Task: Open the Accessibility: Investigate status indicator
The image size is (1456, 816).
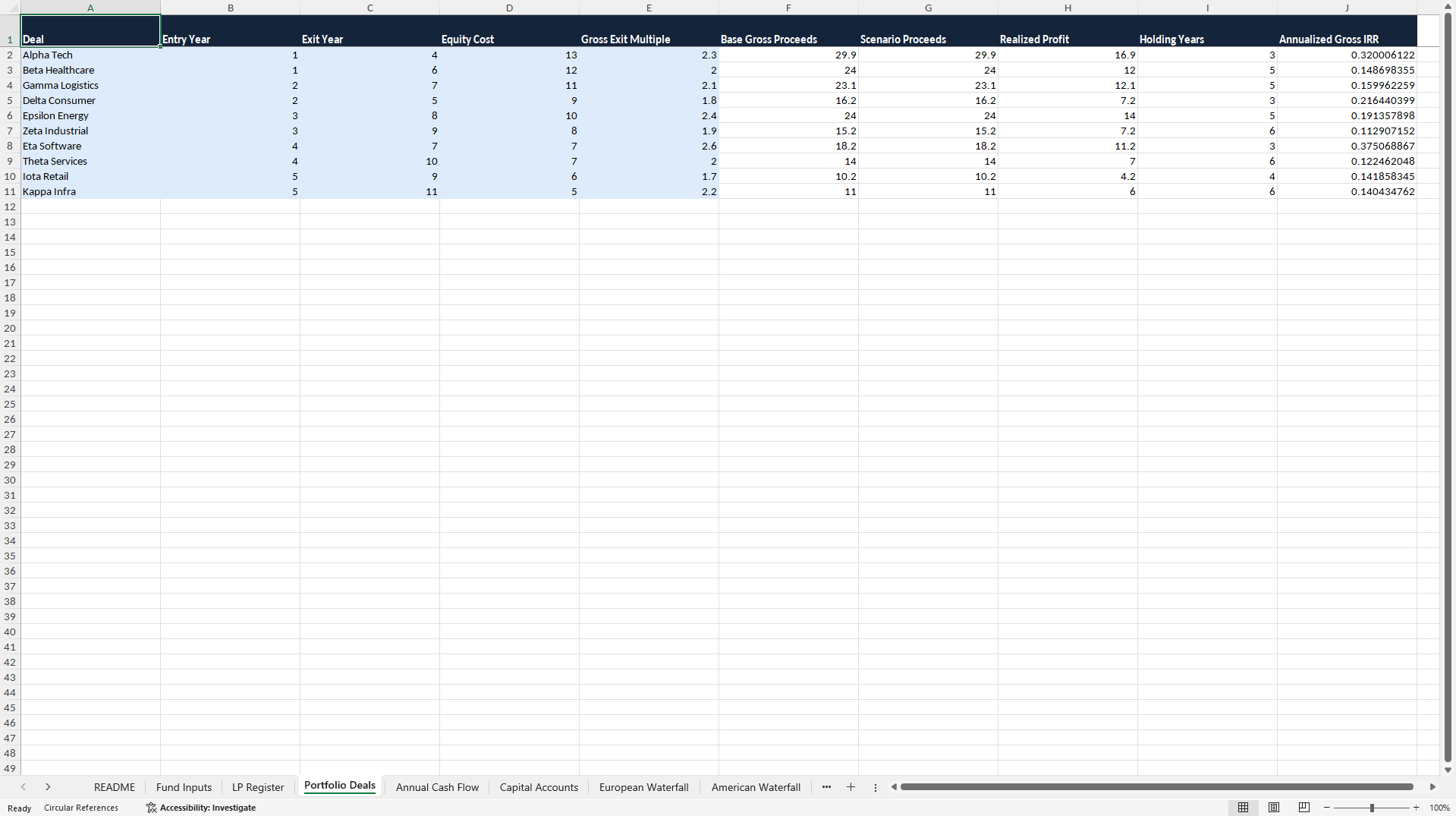Action: [x=201, y=808]
